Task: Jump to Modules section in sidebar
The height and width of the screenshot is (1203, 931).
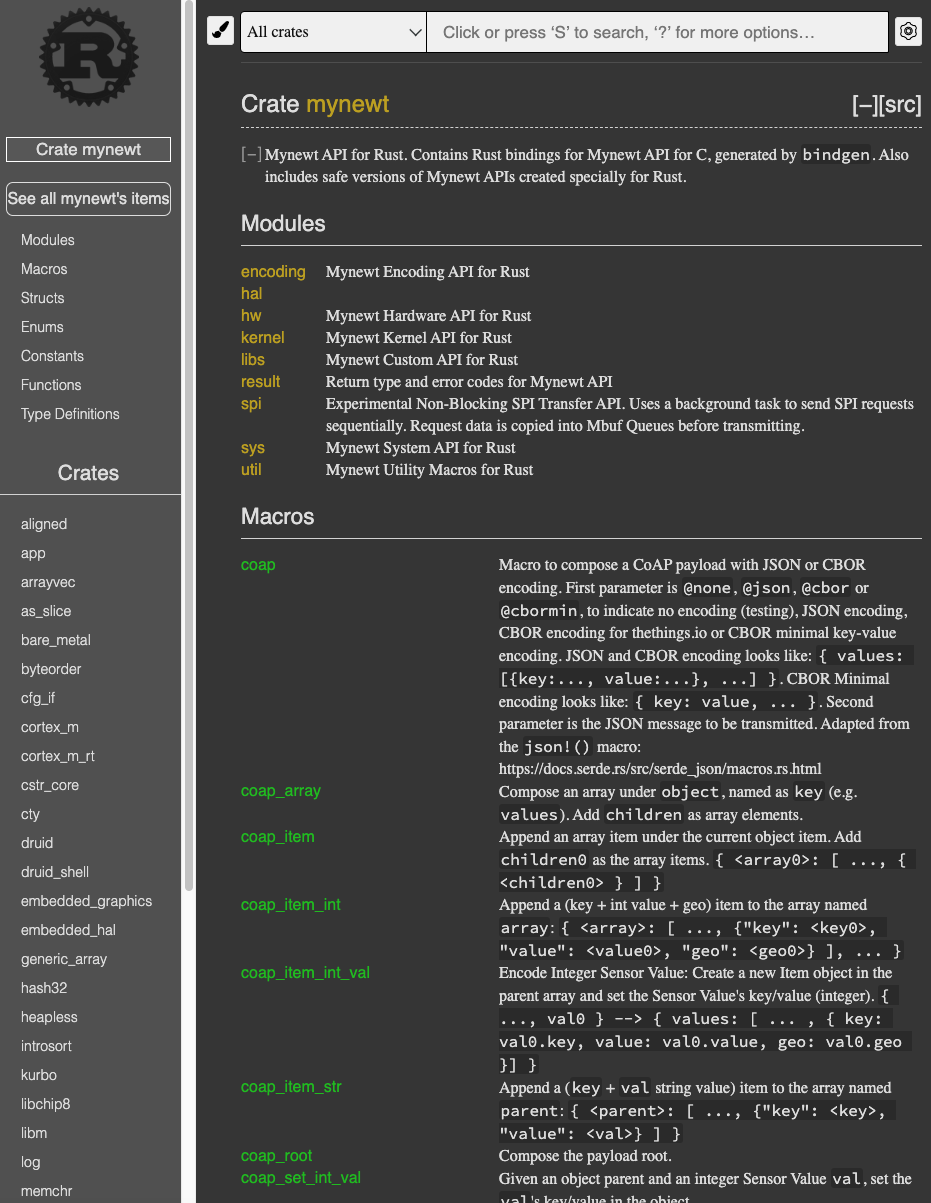Action: (48, 240)
